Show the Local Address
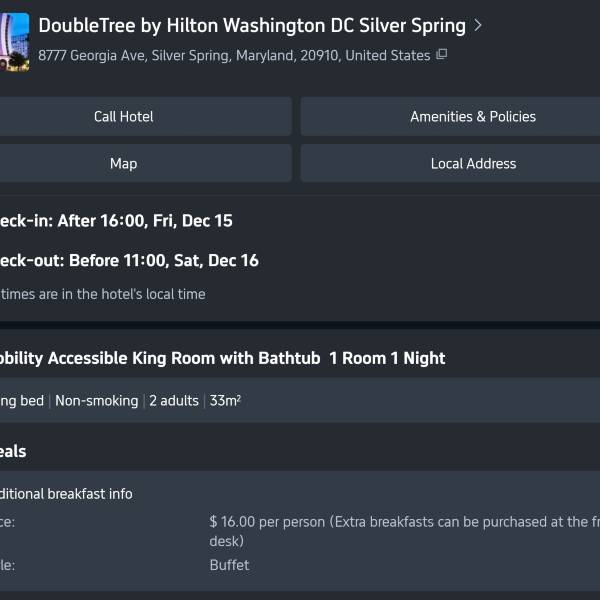This screenshot has height=600, width=600. pyautogui.click(x=472, y=164)
